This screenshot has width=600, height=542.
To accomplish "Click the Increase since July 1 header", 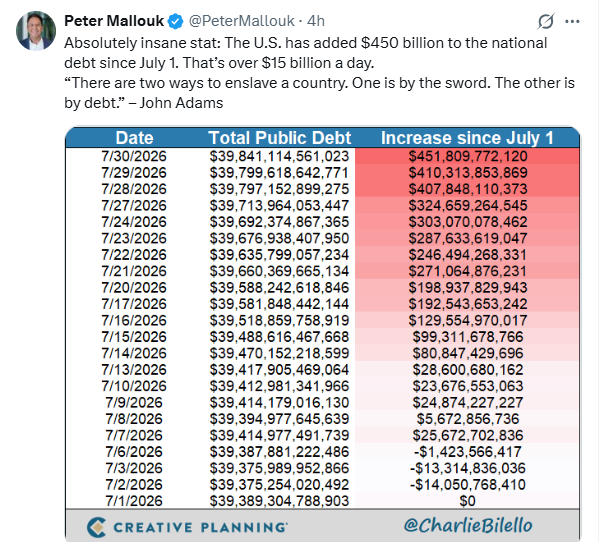I will 467,138.
